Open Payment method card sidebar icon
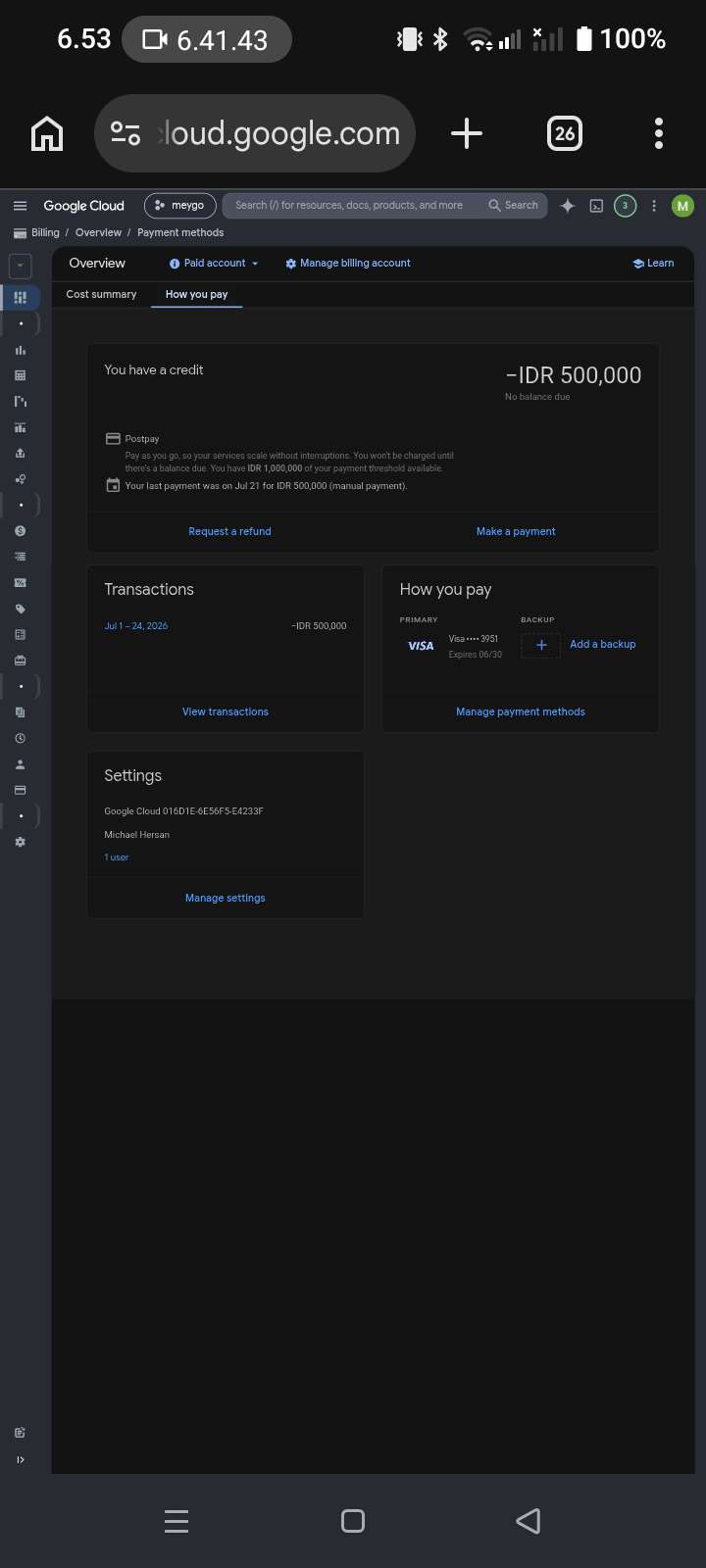Screen dimensions: 706x1568 click(21, 790)
